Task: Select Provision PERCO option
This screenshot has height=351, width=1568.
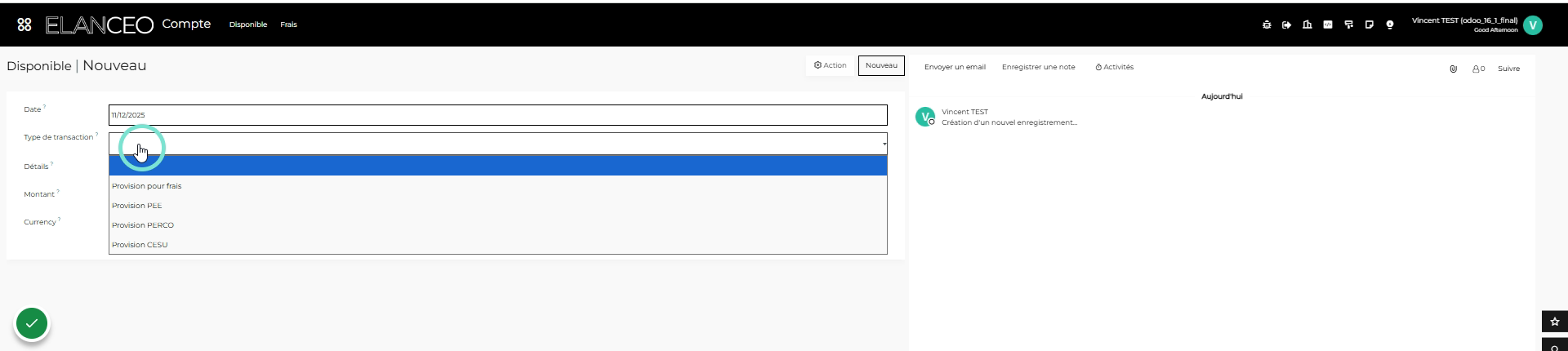Action: coord(498,225)
